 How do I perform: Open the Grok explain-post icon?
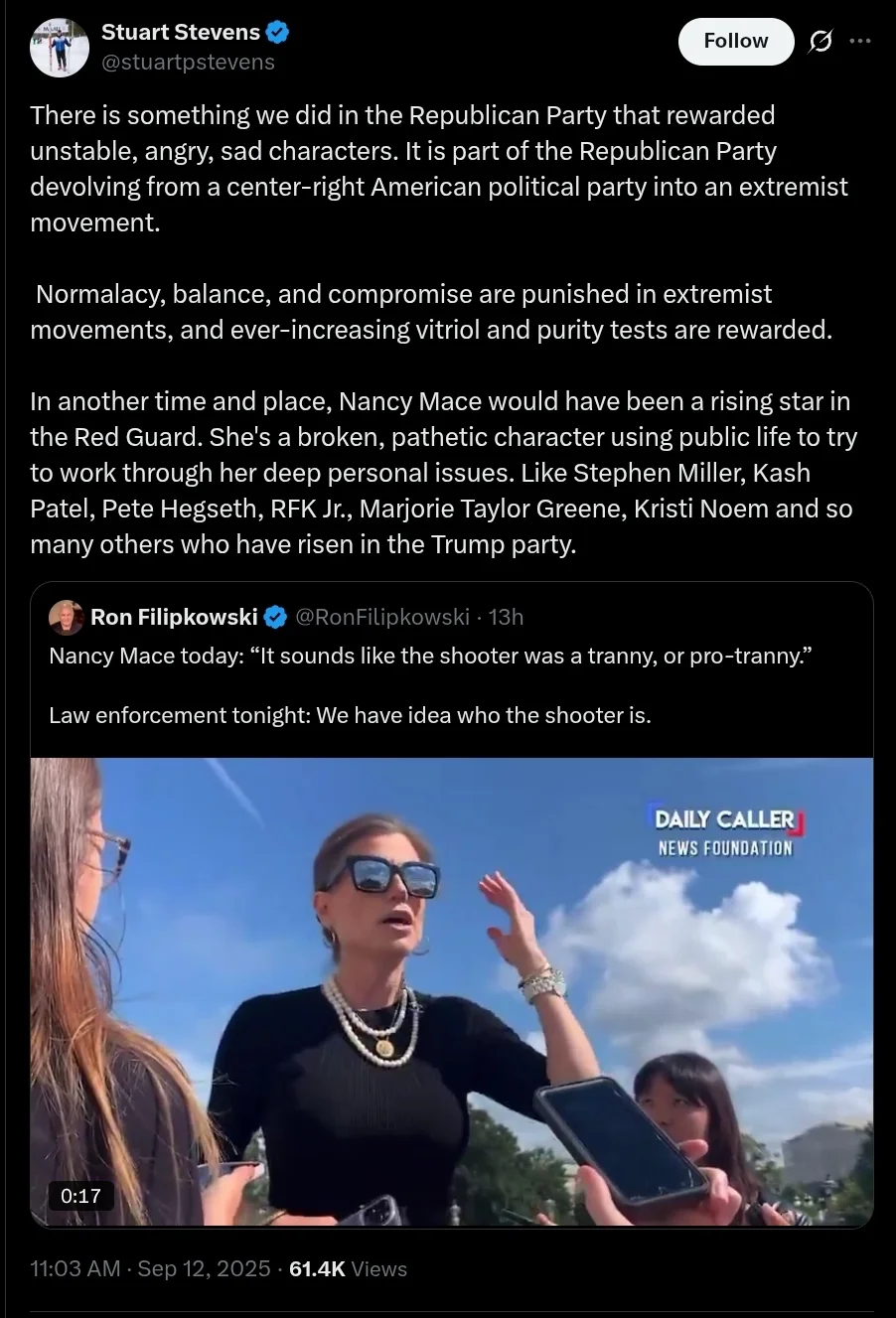[821, 41]
